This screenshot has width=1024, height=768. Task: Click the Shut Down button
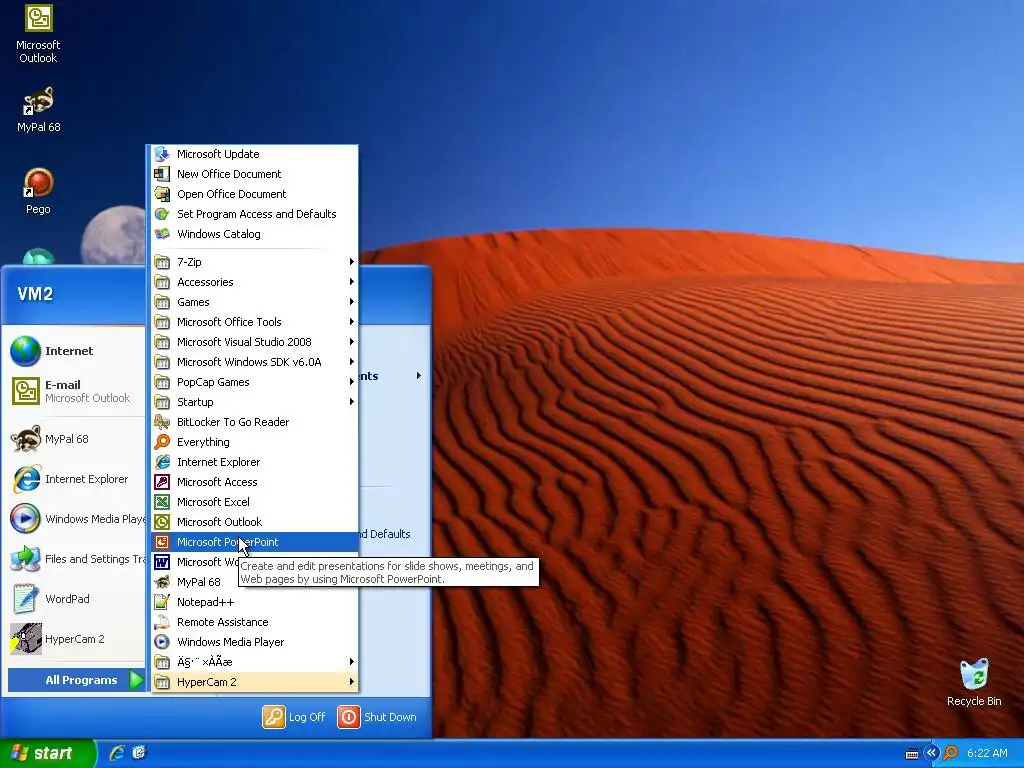[377, 717]
